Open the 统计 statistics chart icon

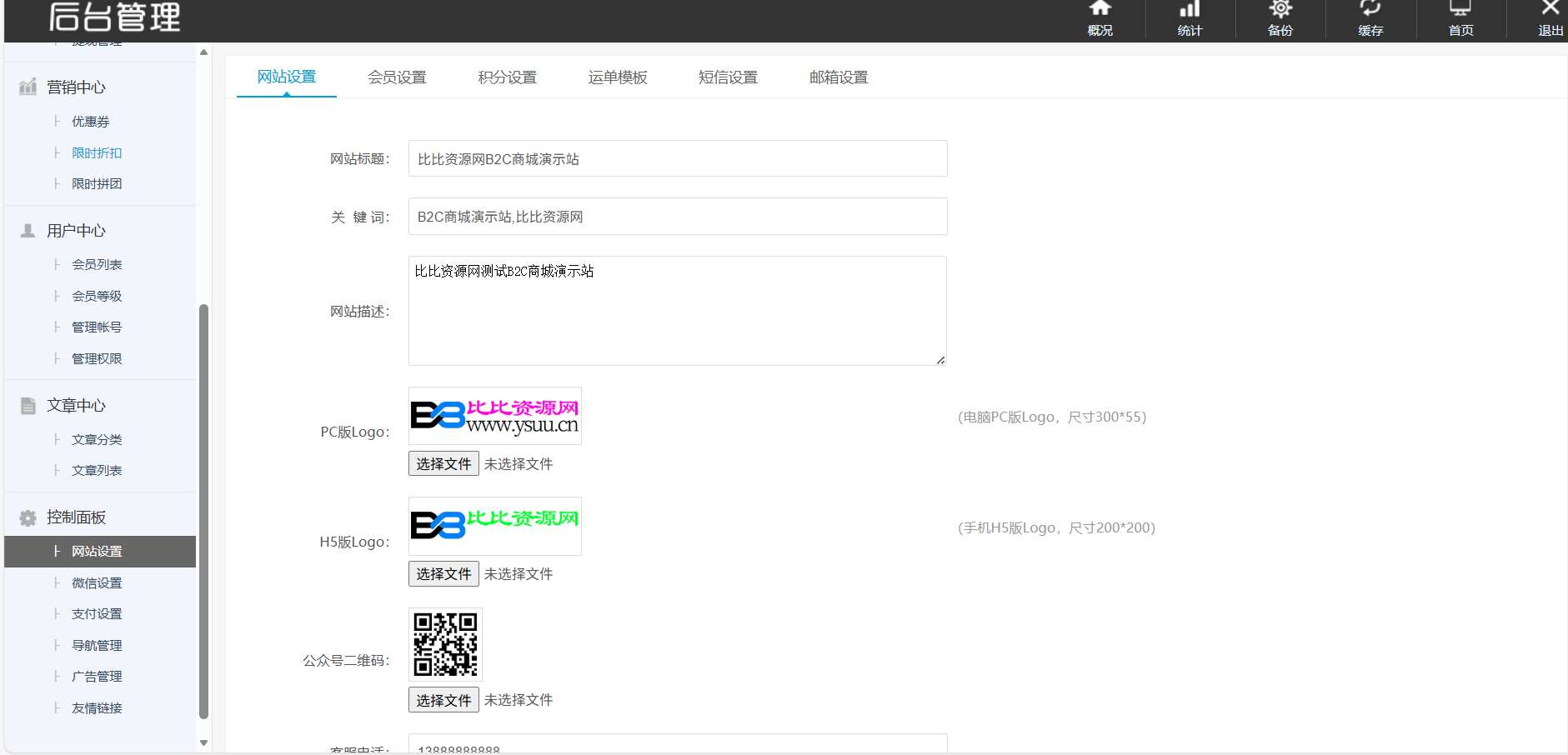point(1190,10)
